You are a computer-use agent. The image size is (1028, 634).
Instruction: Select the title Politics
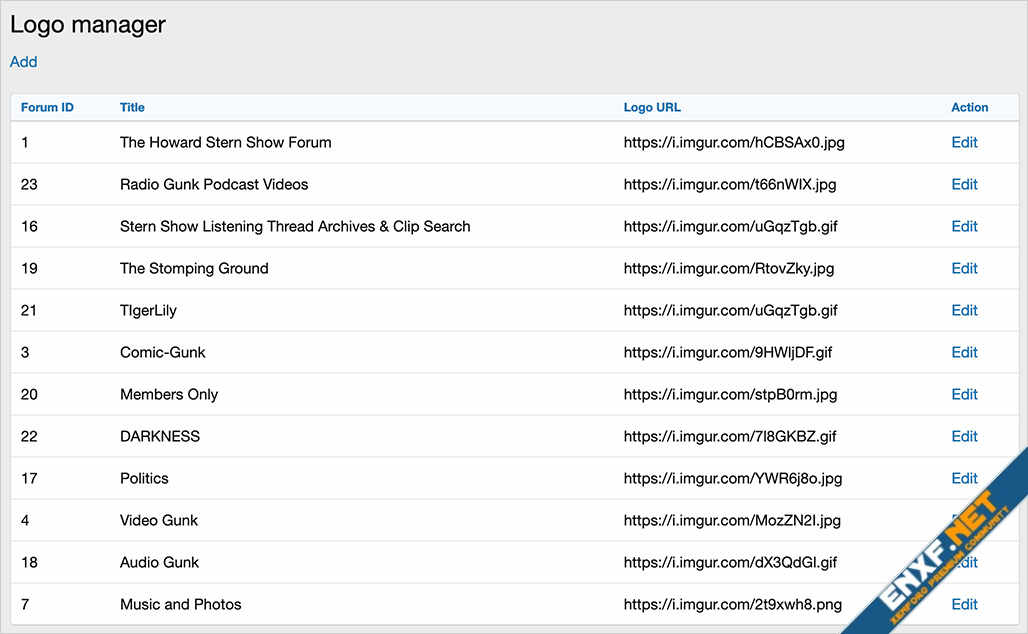pyautogui.click(x=144, y=478)
